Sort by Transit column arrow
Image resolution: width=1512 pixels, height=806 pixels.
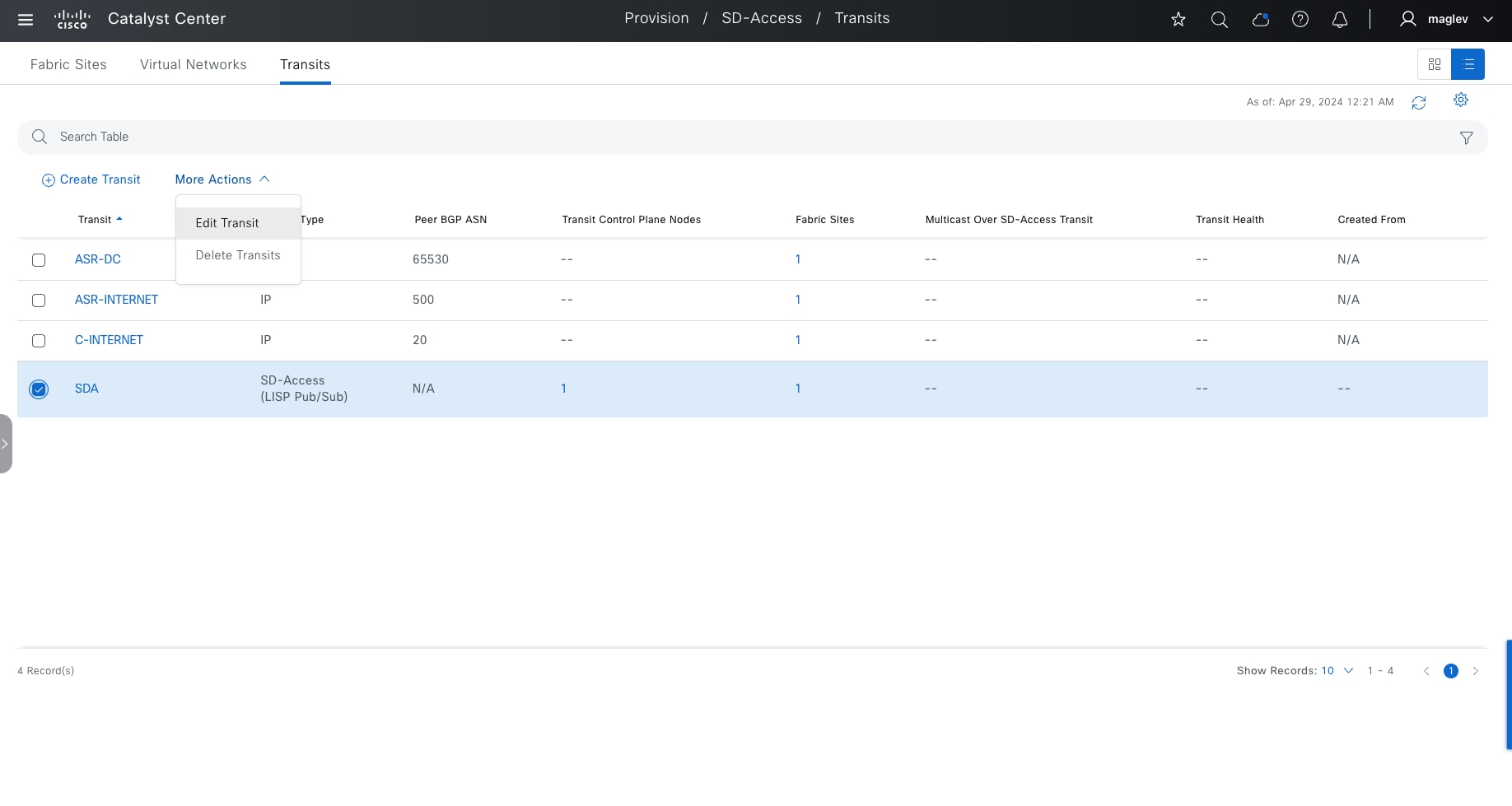(119, 219)
